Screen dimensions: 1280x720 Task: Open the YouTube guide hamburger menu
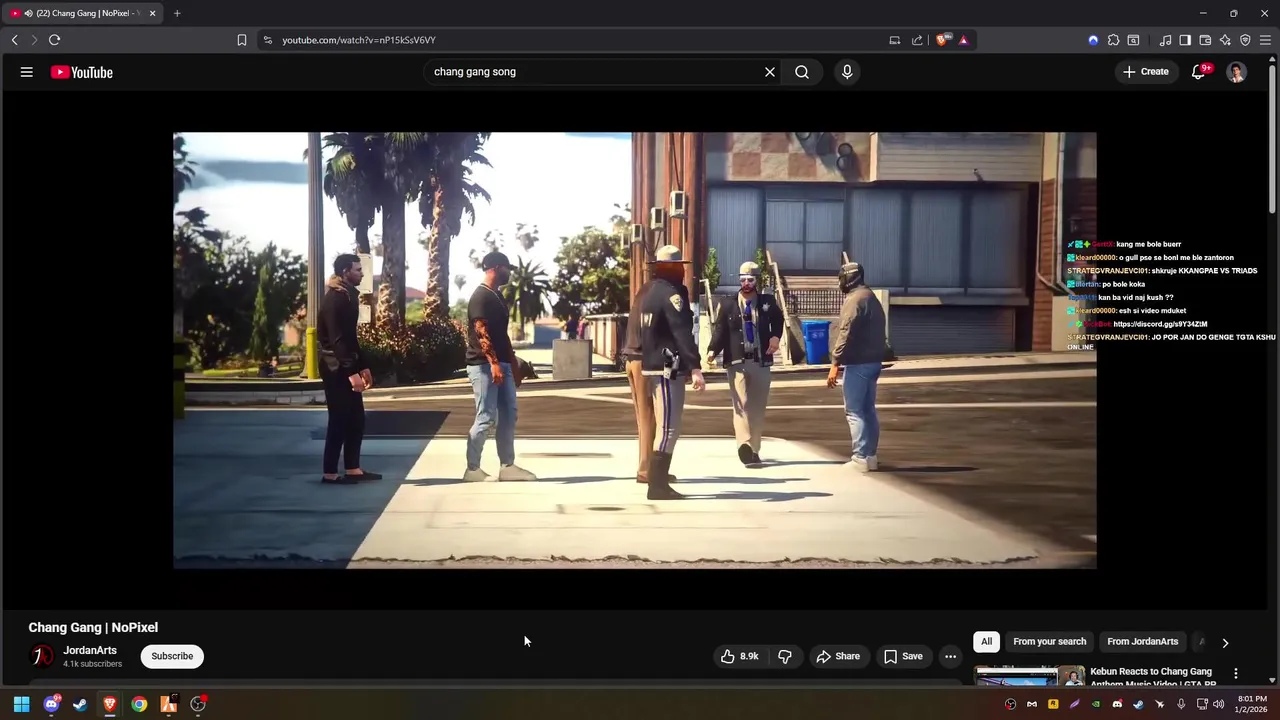click(x=27, y=72)
